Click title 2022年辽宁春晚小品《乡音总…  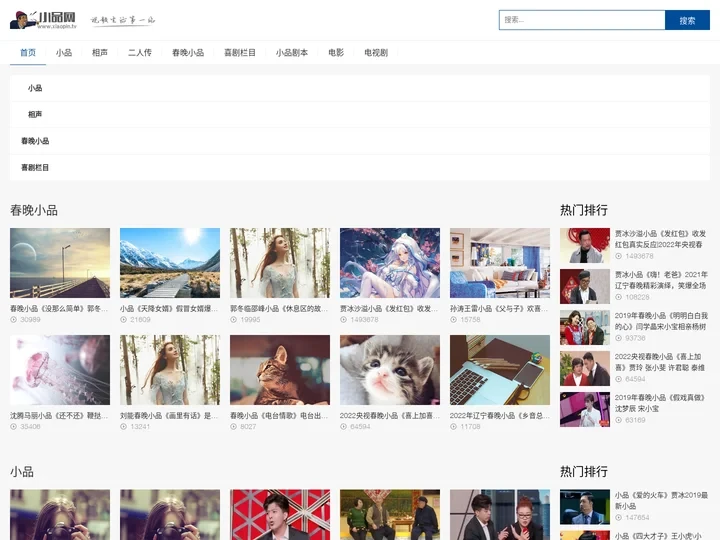click(500, 416)
